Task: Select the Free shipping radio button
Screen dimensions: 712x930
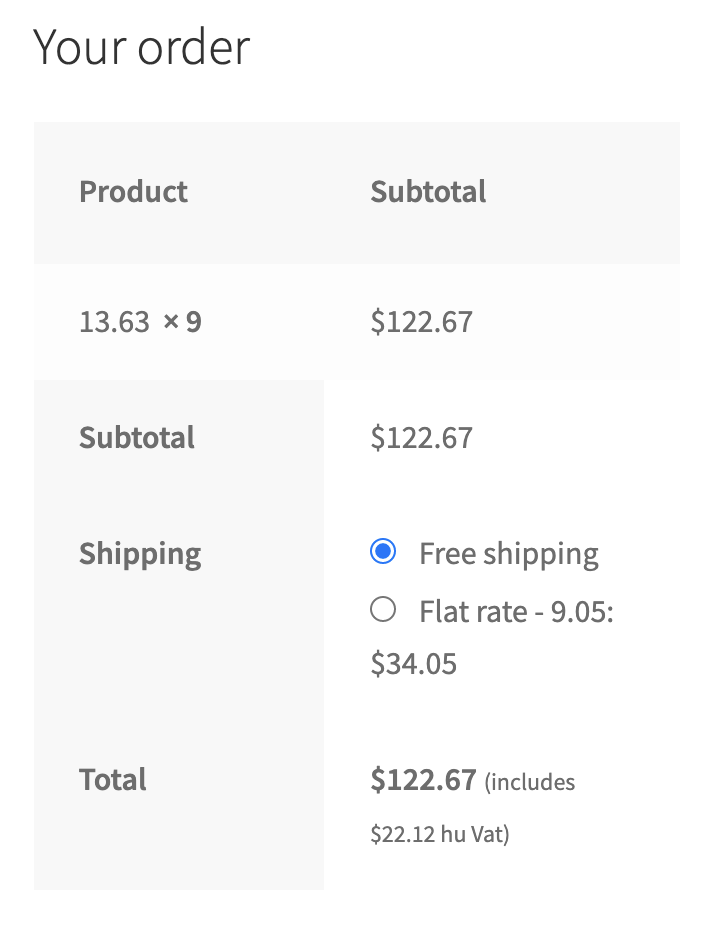Action: click(x=383, y=551)
